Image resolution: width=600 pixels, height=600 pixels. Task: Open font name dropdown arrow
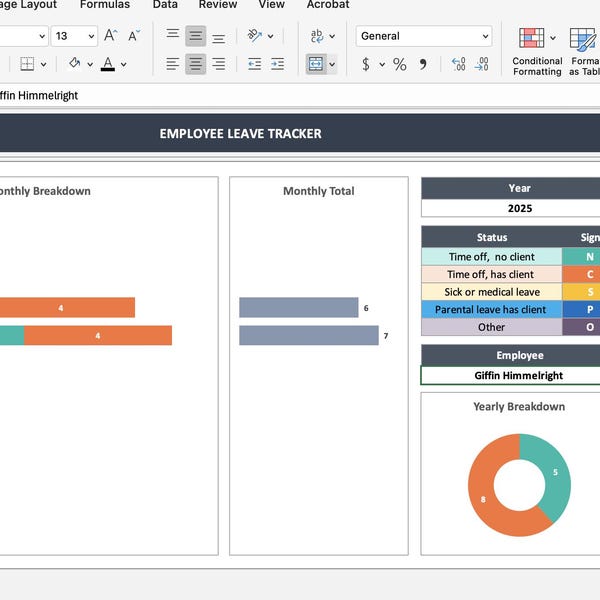click(x=42, y=36)
